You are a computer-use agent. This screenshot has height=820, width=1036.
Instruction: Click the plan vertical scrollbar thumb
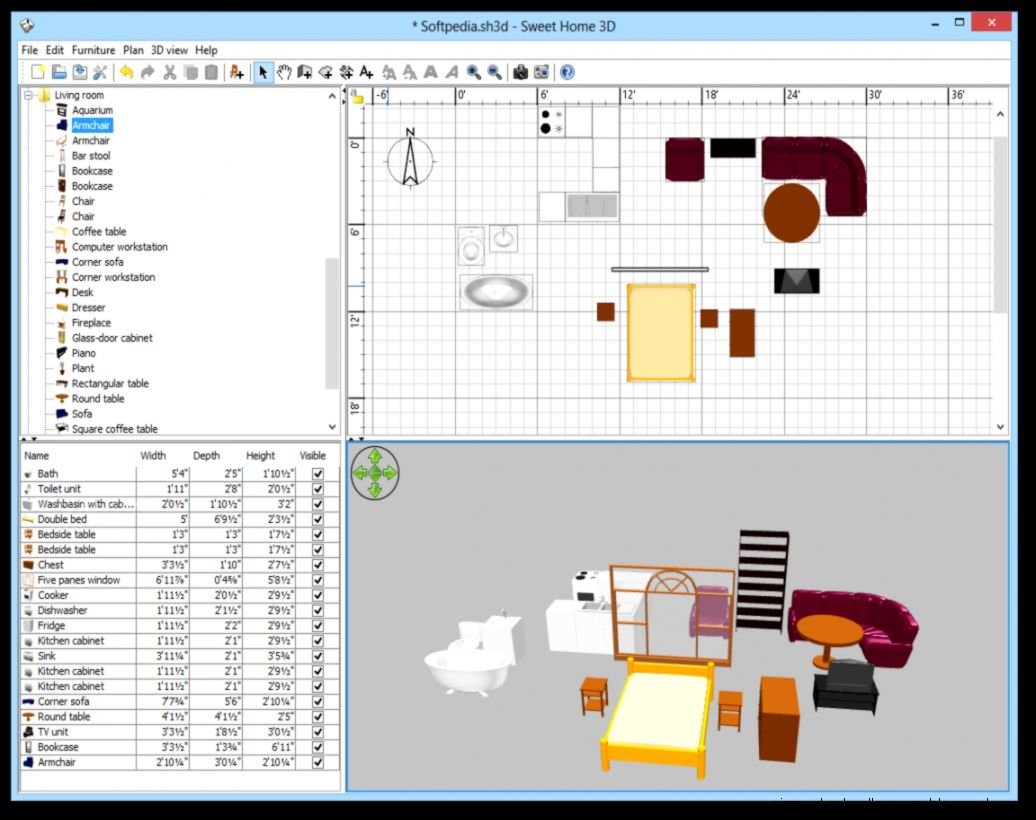tap(1000, 223)
